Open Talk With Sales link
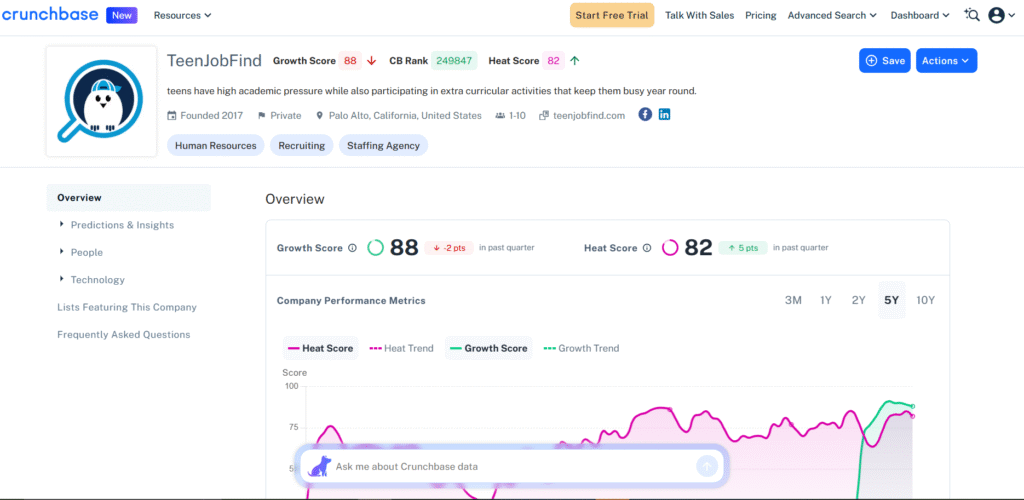 [699, 15]
